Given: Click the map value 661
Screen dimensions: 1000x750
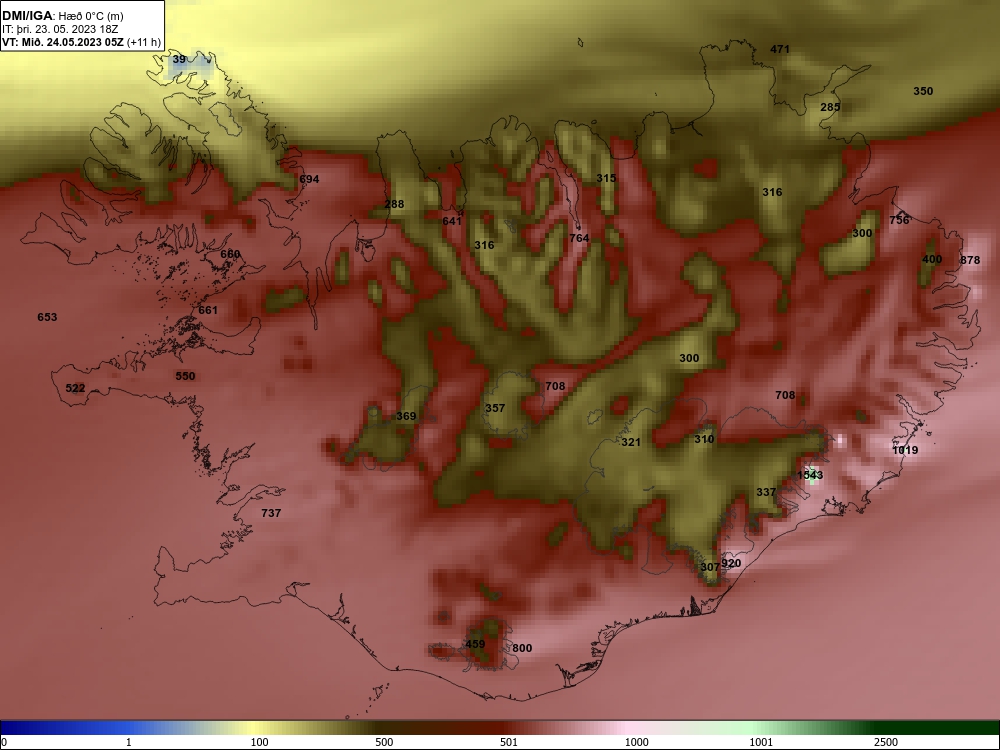Looking at the screenshot, I should pos(208,311).
